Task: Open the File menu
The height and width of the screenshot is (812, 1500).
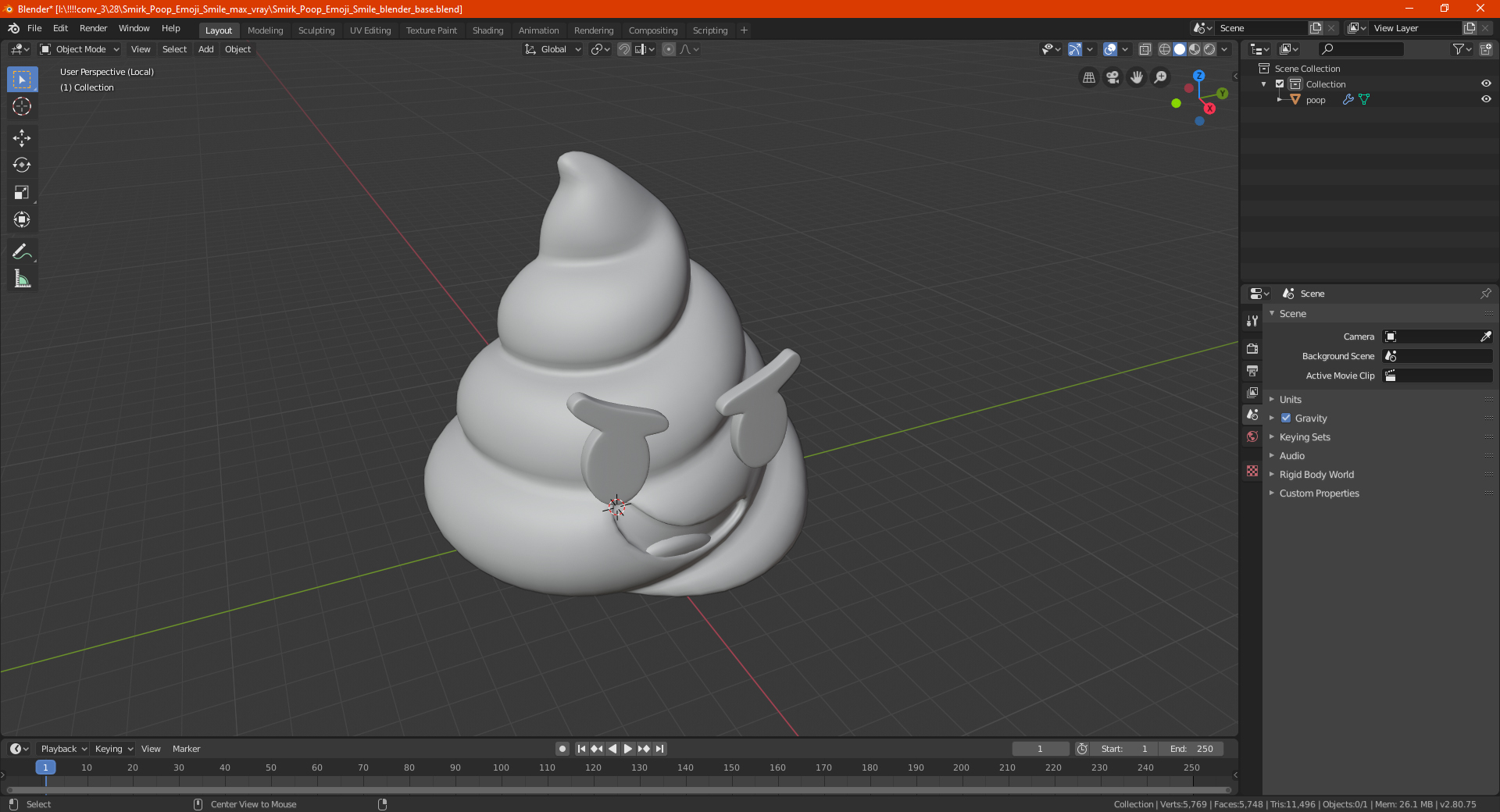Action: tap(34, 28)
